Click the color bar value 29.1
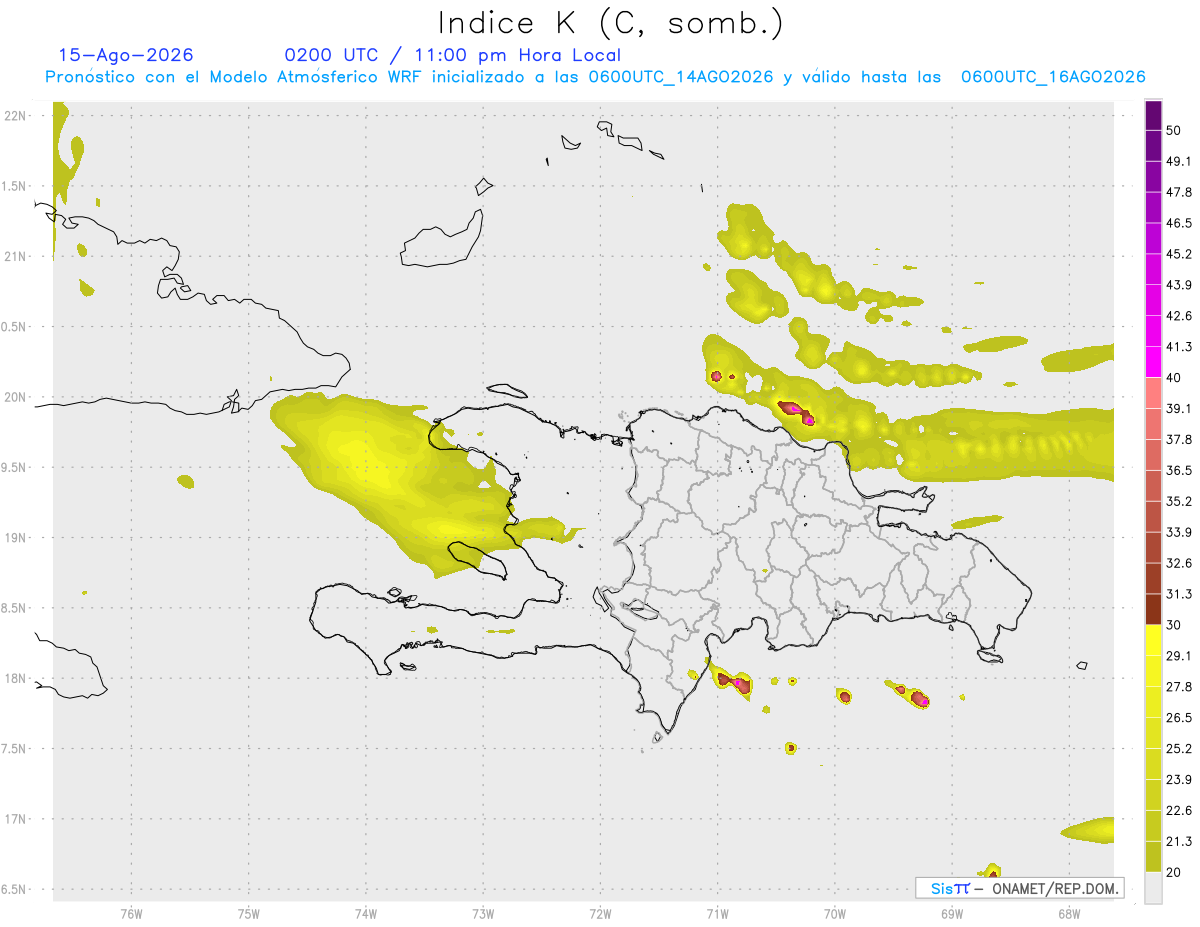Viewport: 1200px width, 927px height. point(1179,656)
